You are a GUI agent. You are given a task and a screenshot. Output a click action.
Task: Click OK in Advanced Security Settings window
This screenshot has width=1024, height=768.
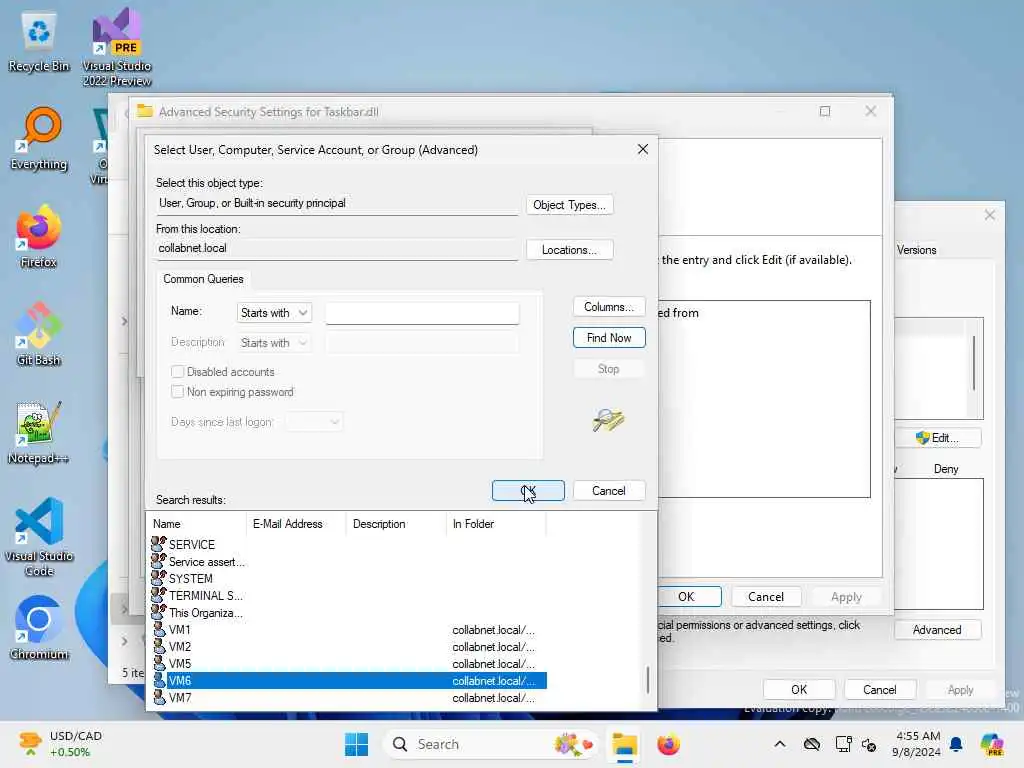(686, 597)
